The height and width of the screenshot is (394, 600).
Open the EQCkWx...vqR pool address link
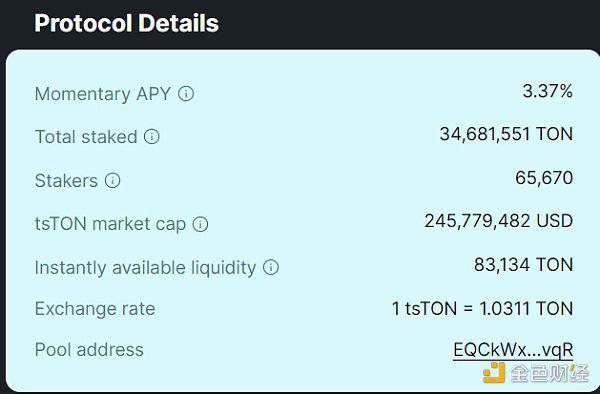tap(513, 350)
